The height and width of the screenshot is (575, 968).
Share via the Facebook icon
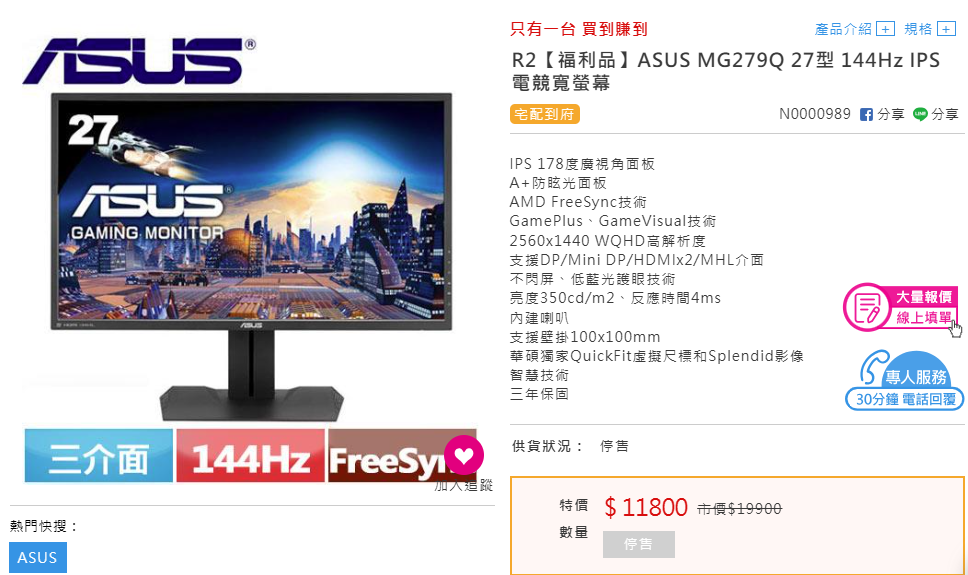(x=866, y=114)
